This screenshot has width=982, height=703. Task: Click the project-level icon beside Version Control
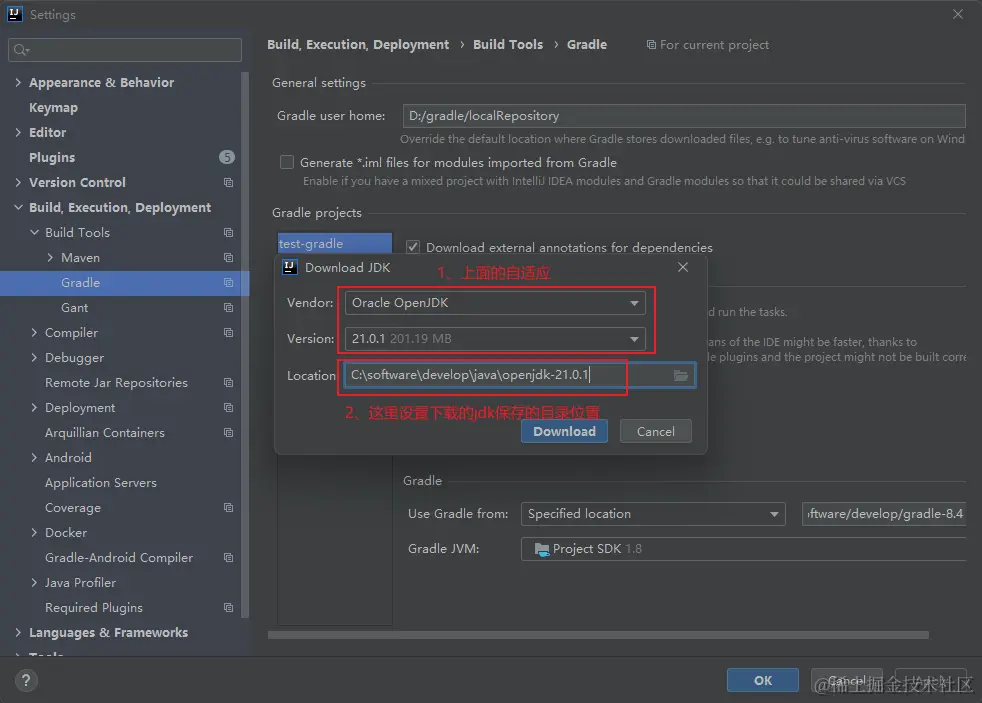[229, 183]
